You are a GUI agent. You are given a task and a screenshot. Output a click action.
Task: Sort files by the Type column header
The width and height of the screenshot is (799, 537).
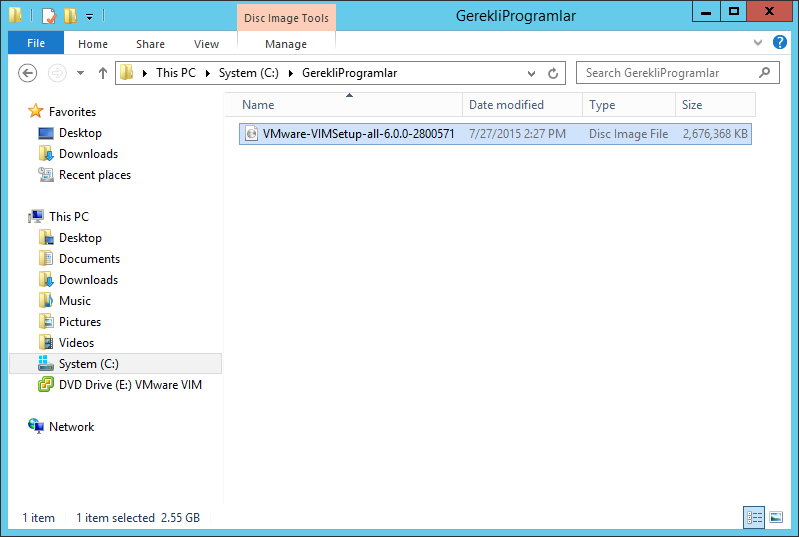coord(629,104)
